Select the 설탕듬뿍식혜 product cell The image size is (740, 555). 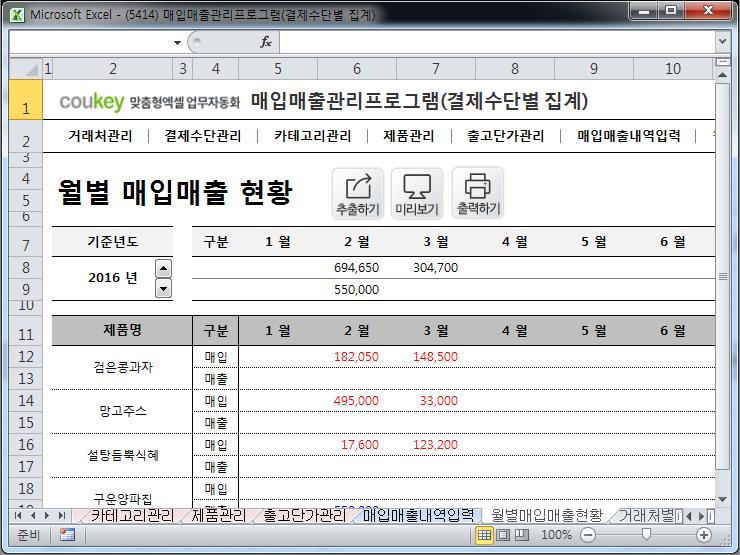click(122, 455)
